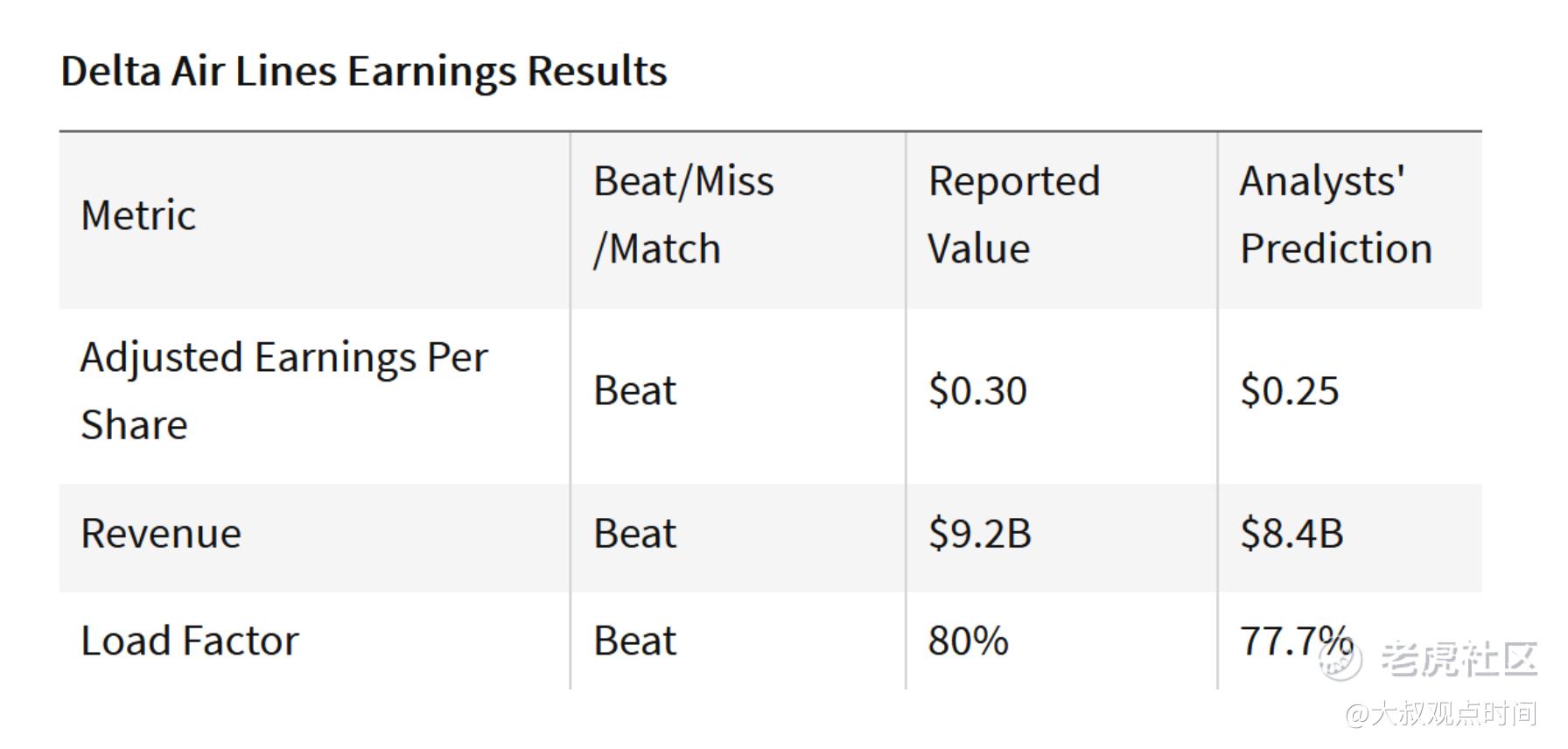Click Beat in the Revenue row
1568x749 pixels.
[x=634, y=534]
